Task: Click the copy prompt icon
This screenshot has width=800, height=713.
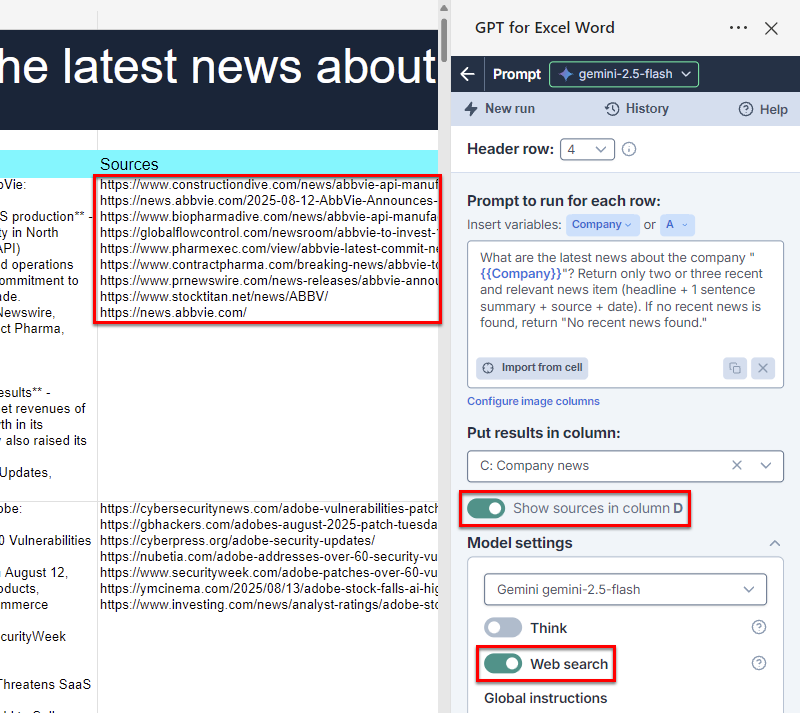Action: pyautogui.click(x=735, y=368)
